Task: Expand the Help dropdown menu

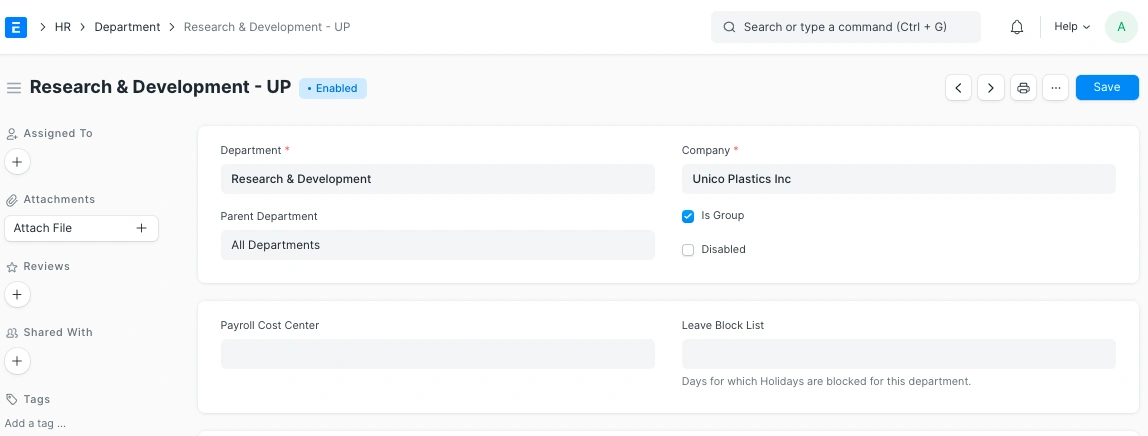Action: [1071, 27]
